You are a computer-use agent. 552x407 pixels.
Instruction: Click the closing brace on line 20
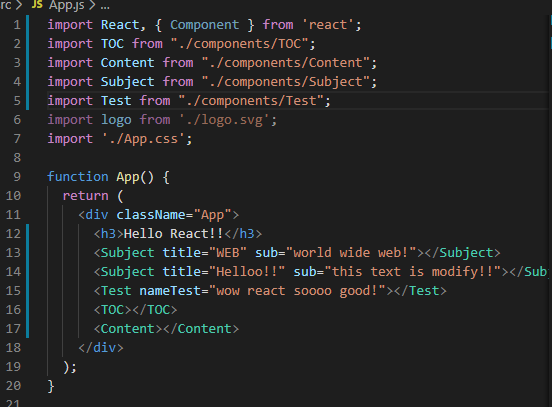[51, 386]
